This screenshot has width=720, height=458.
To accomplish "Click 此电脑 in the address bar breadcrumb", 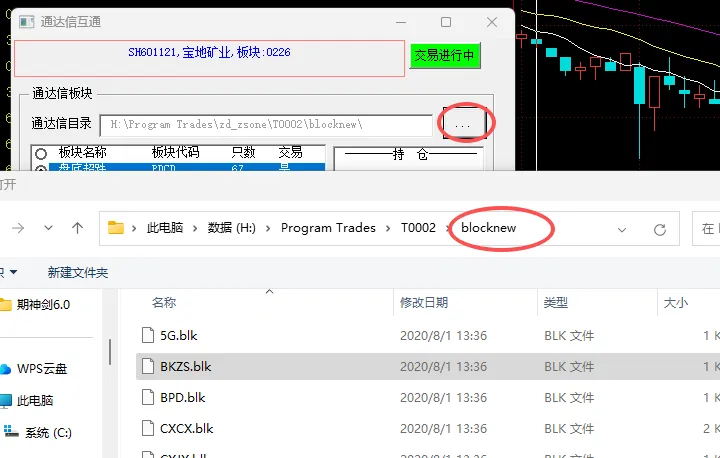I will tap(165, 228).
